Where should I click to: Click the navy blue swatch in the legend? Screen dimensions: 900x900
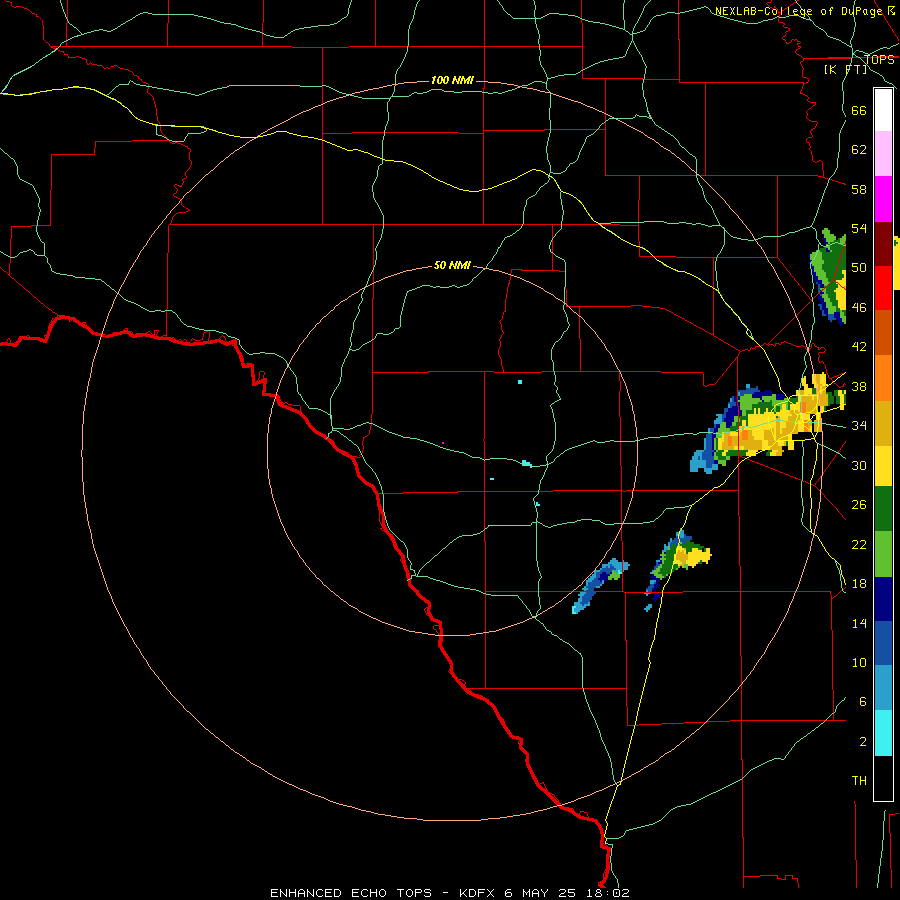click(x=883, y=599)
